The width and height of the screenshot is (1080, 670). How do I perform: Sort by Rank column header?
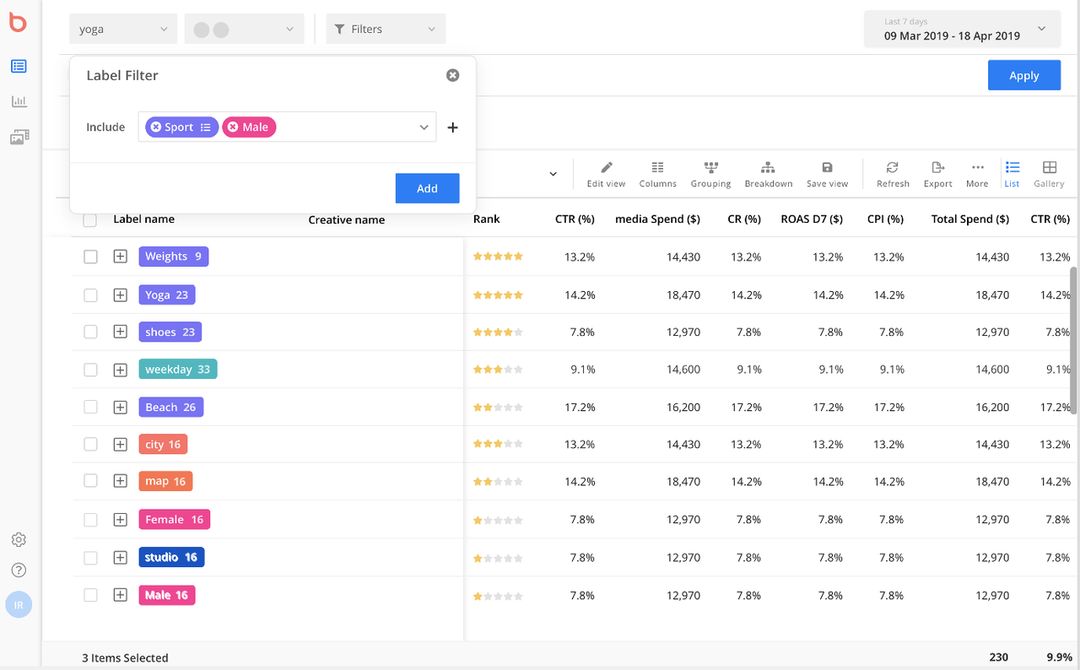point(486,219)
